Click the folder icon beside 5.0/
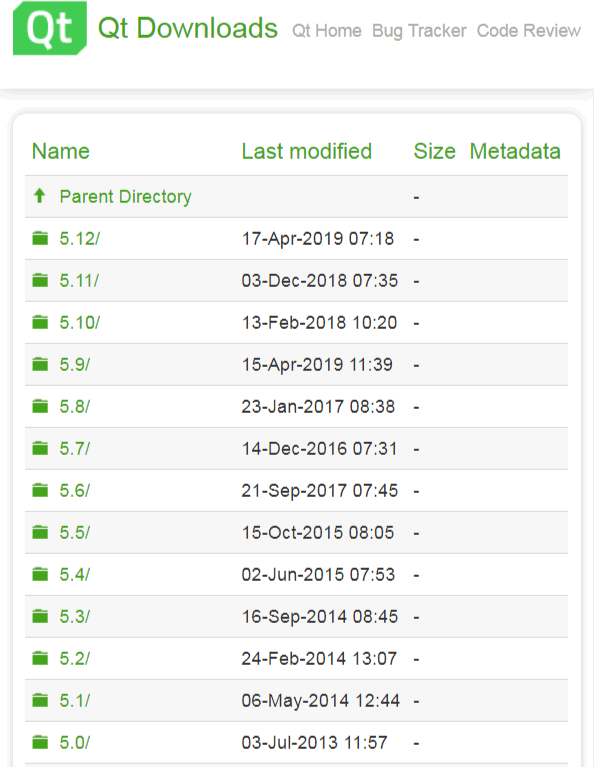 [40, 743]
